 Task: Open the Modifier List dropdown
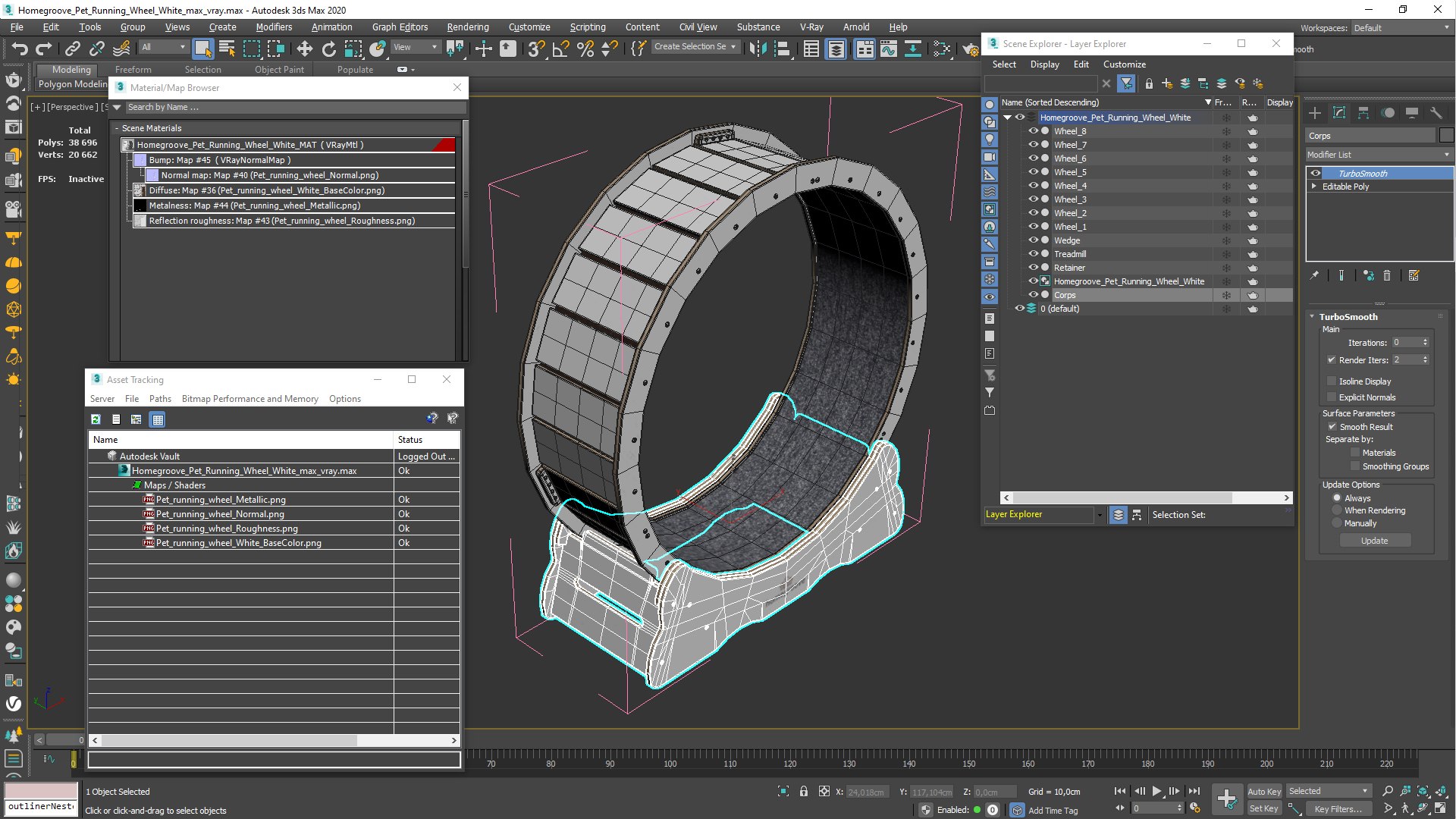point(1379,155)
